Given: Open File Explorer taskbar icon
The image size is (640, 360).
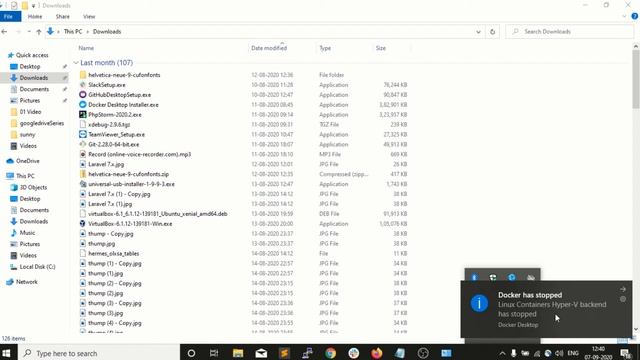Looking at the screenshot, I should tap(238, 353).
